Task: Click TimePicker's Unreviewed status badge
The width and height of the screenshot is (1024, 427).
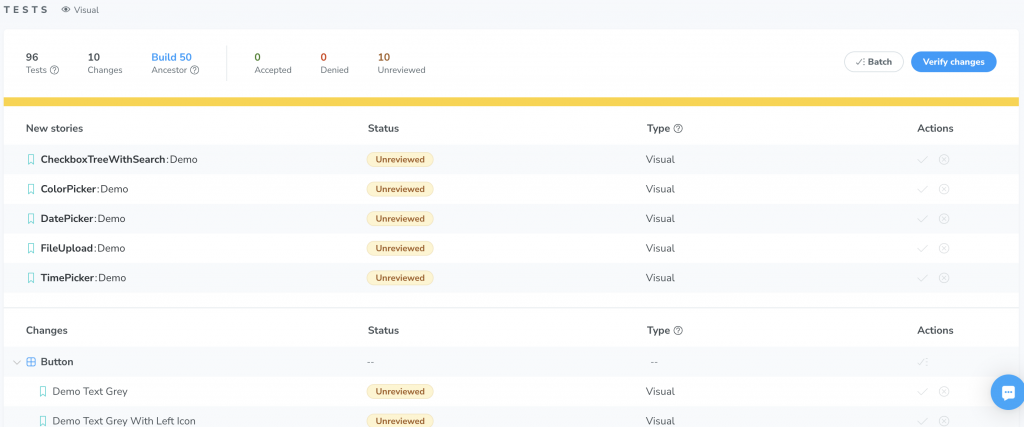Action: [x=400, y=277]
